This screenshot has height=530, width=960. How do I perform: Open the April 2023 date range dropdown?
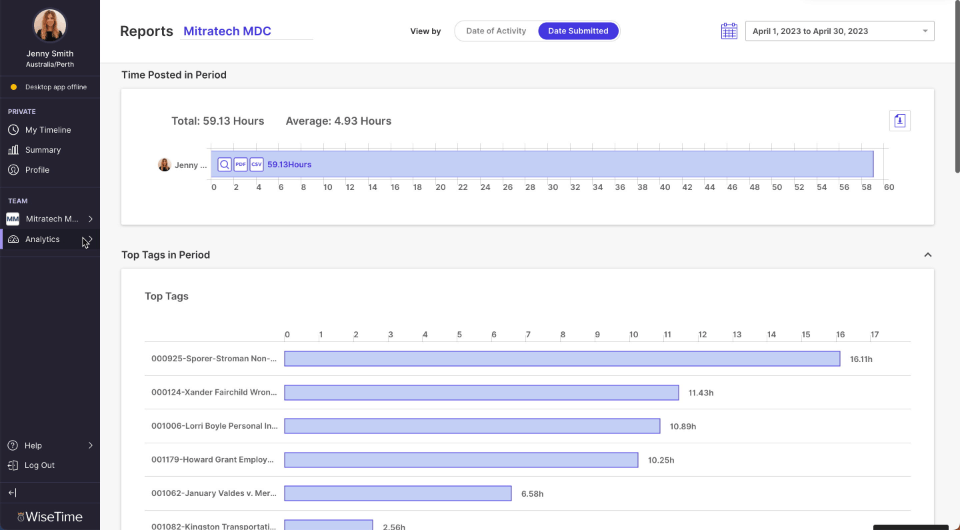(839, 31)
